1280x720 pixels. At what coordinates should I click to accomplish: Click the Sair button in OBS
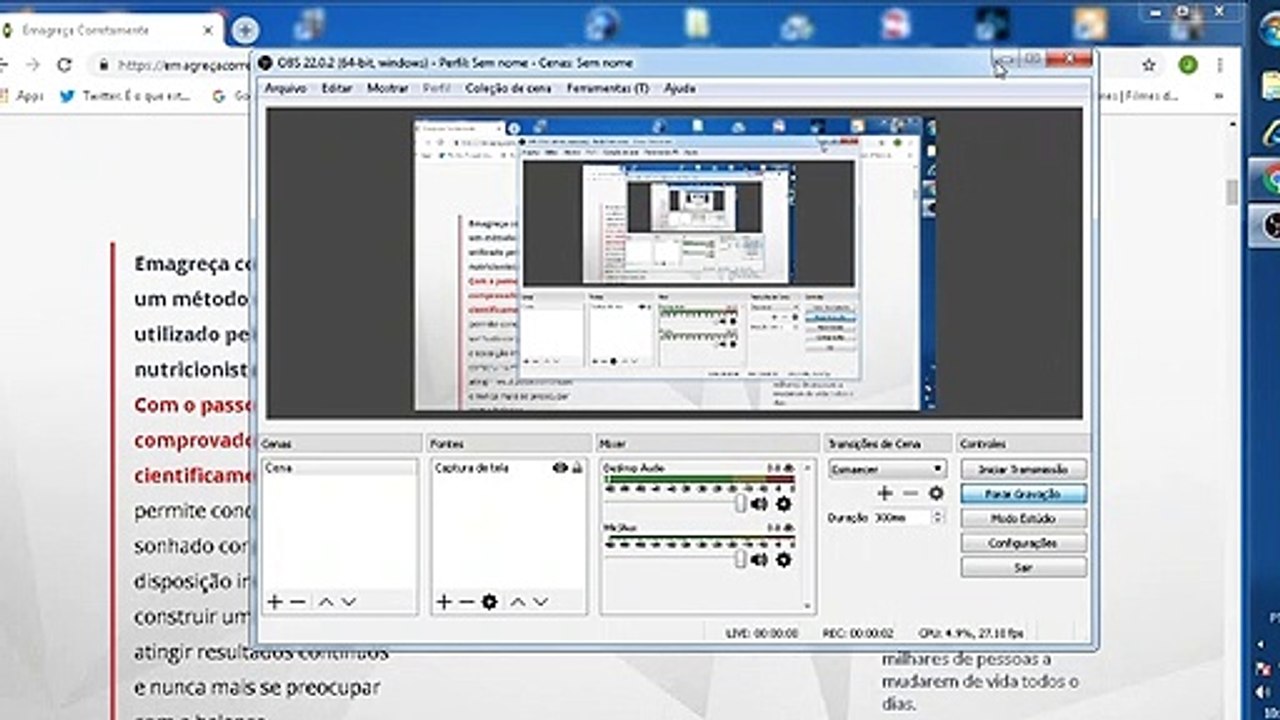[1023, 567]
